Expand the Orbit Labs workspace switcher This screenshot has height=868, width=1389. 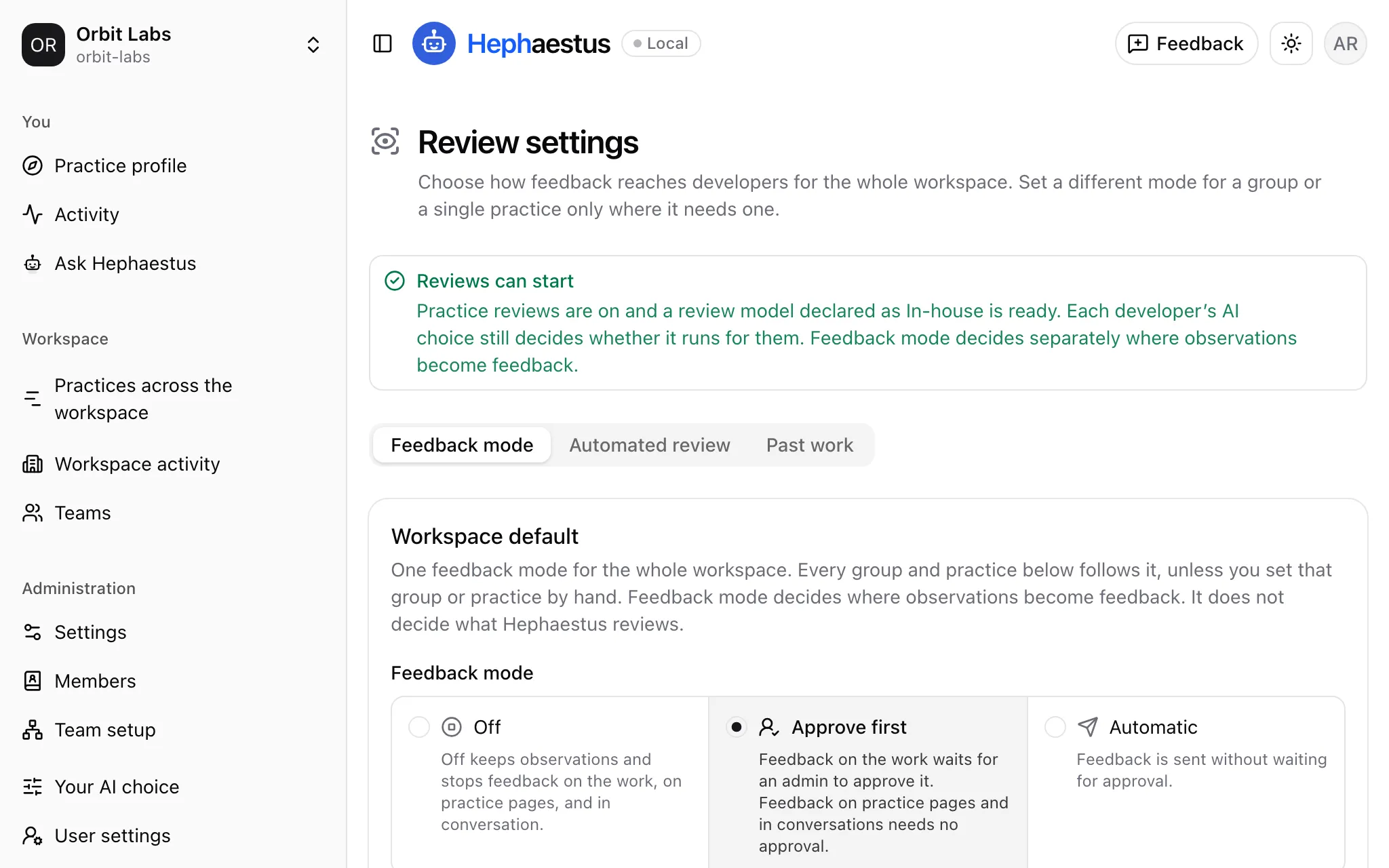click(x=313, y=45)
